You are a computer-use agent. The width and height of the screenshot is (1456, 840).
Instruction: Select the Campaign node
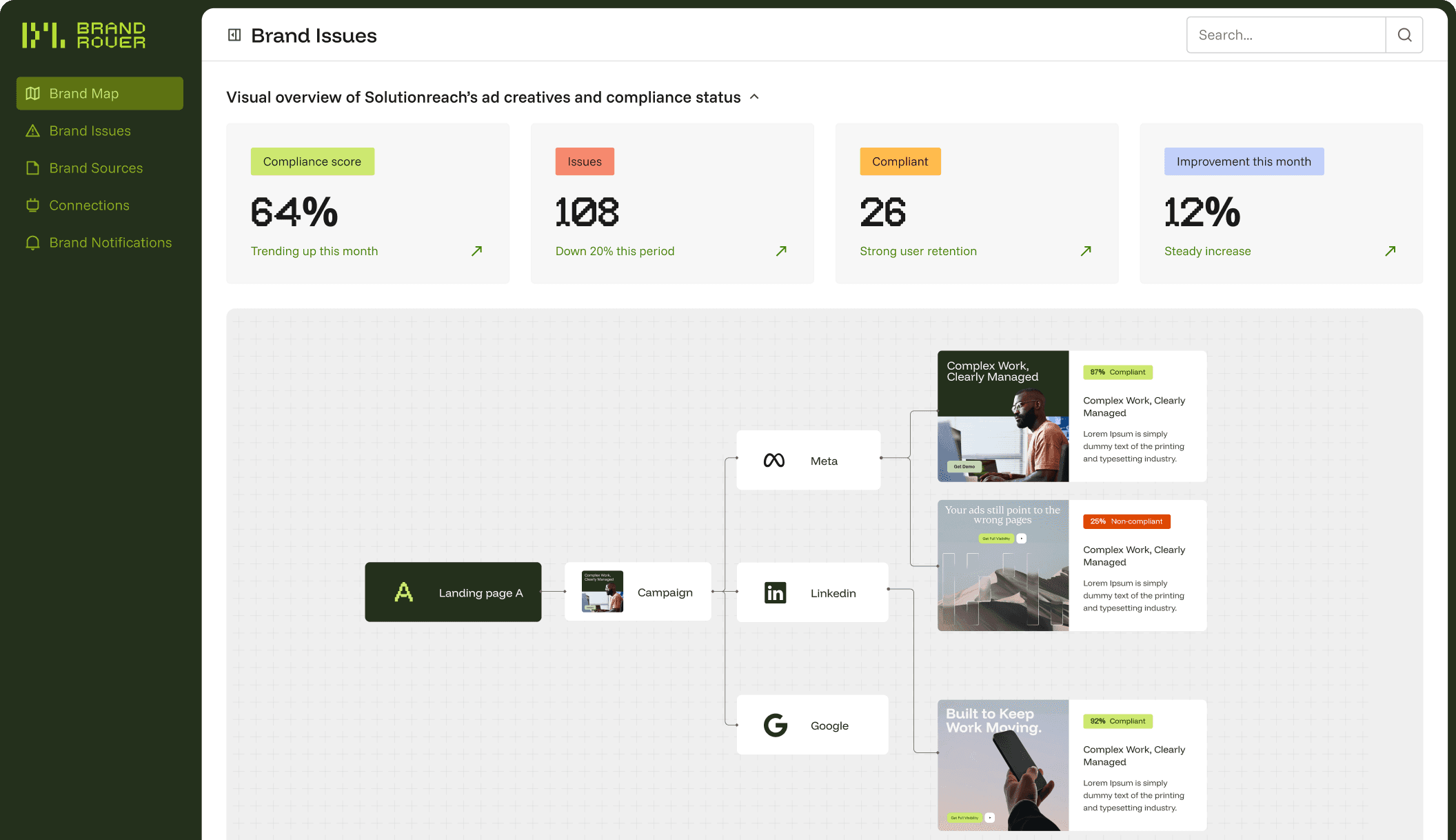click(x=638, y=592)
